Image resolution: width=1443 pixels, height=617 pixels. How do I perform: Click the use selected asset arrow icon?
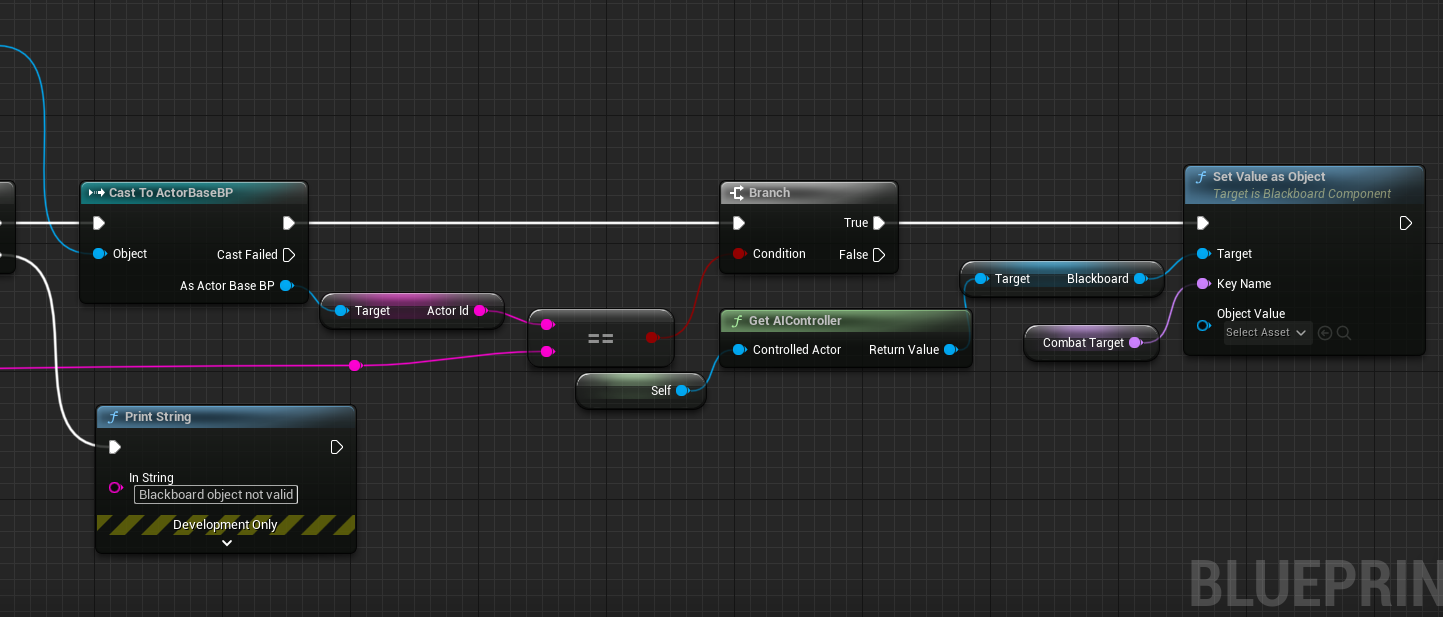point(1325,333)
